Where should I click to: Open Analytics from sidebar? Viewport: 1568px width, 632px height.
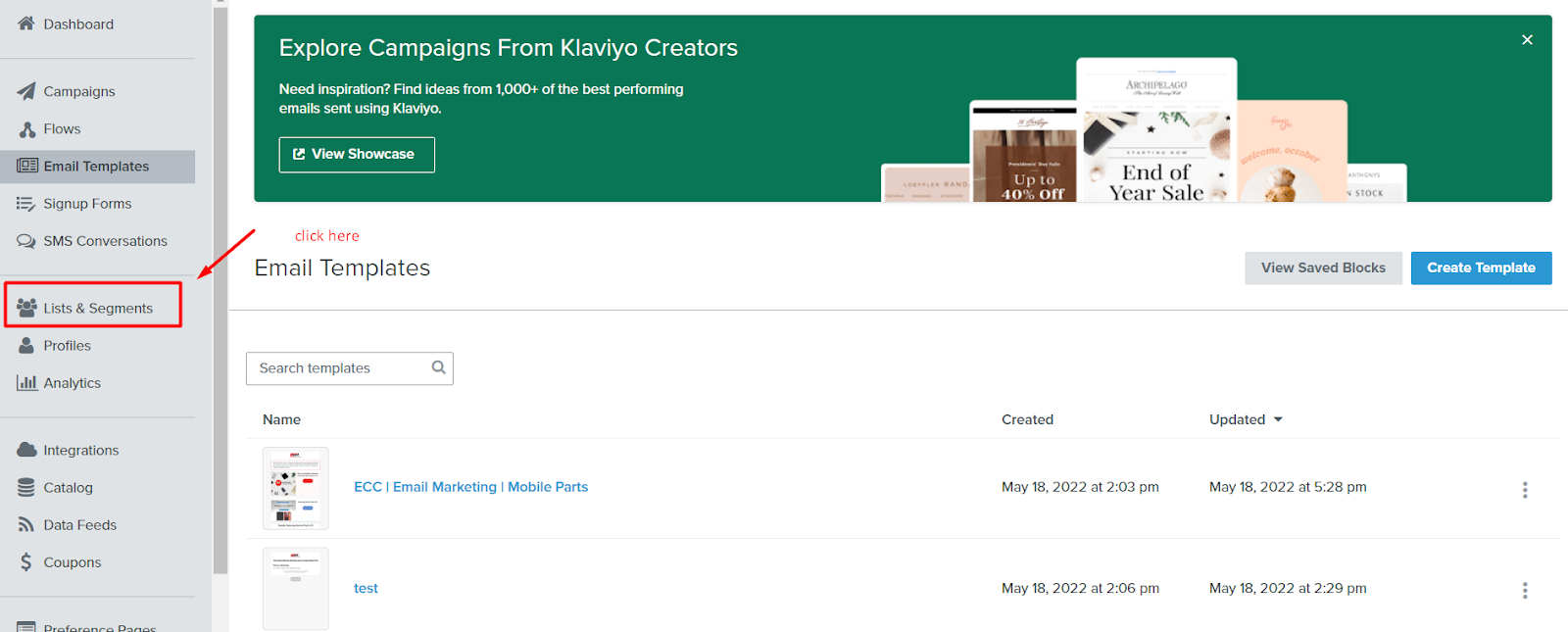pyautogui.click(x=72, y=383)
